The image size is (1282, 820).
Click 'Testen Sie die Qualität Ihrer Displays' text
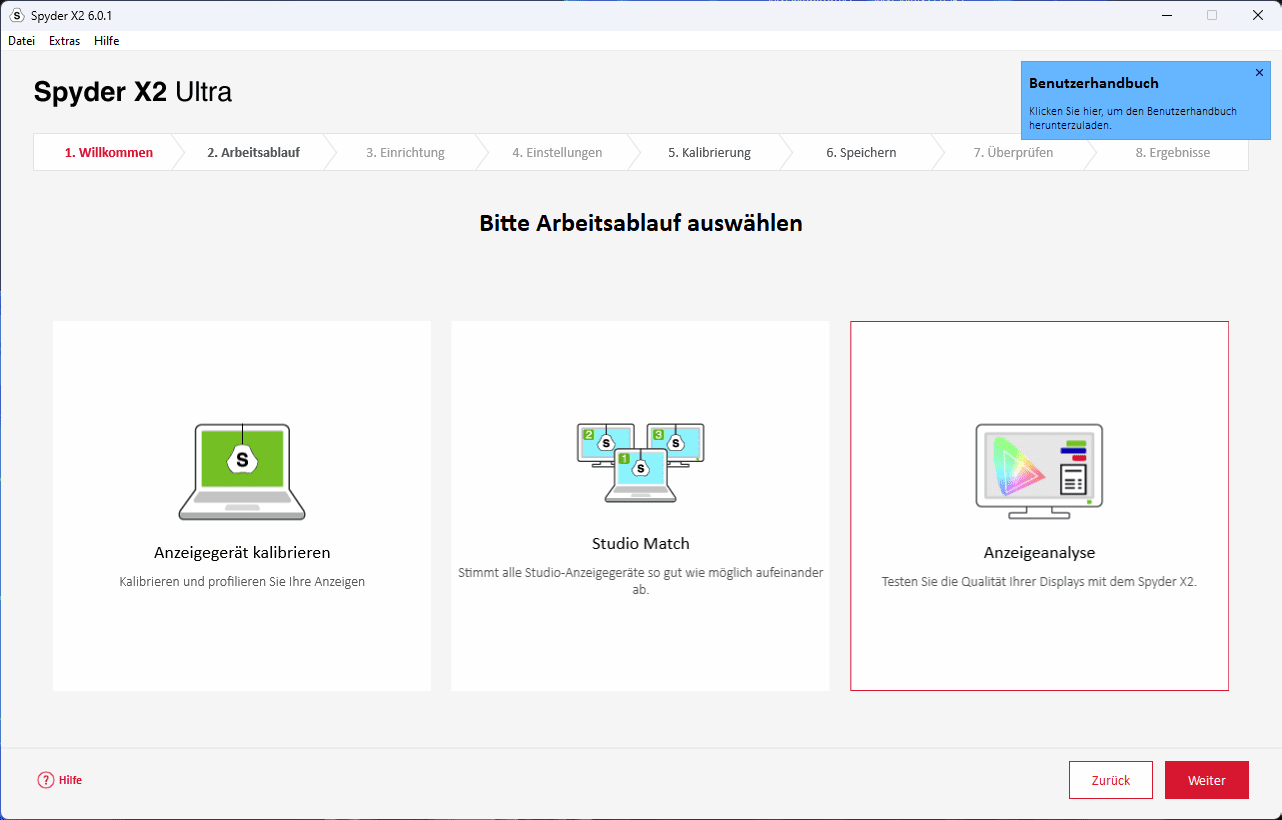pyautogui.click(x=1039, y=581)
